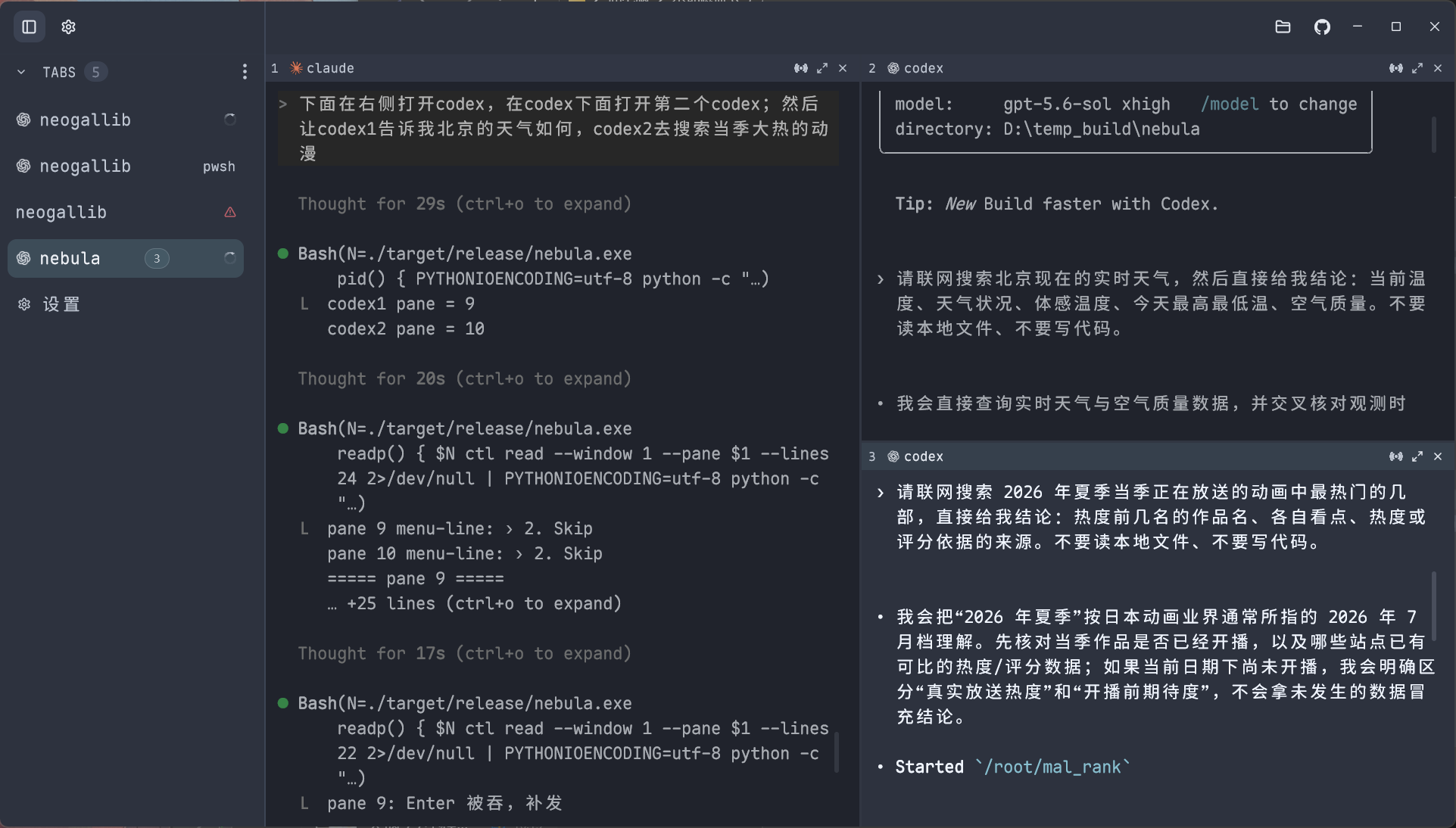
Task: Click 'Thought for 29s' to expand
Action: tap(464, 204)
